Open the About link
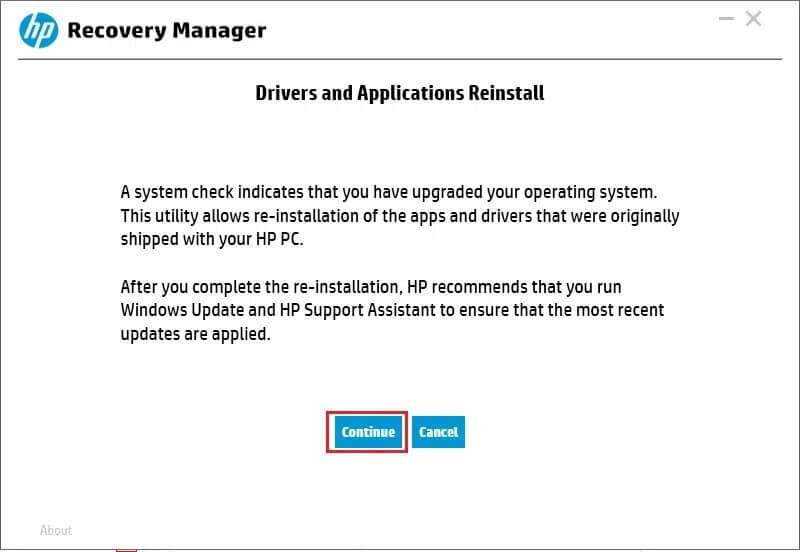This screenshot has width=800, height=552. 56,530
